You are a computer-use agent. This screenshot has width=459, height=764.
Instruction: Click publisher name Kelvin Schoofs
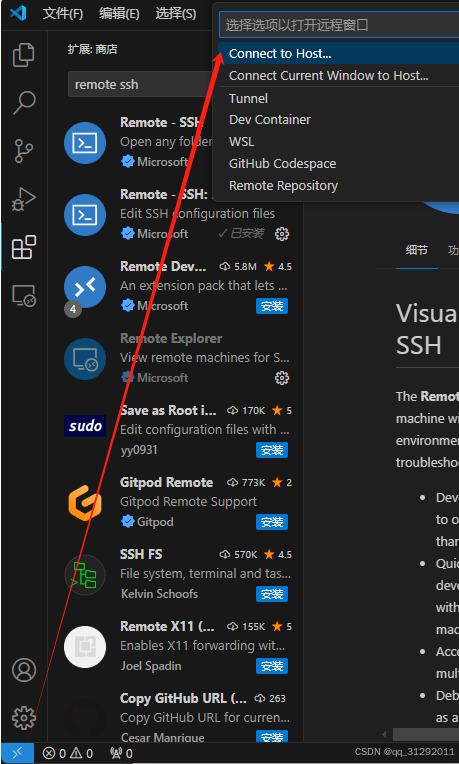[159, 594]
